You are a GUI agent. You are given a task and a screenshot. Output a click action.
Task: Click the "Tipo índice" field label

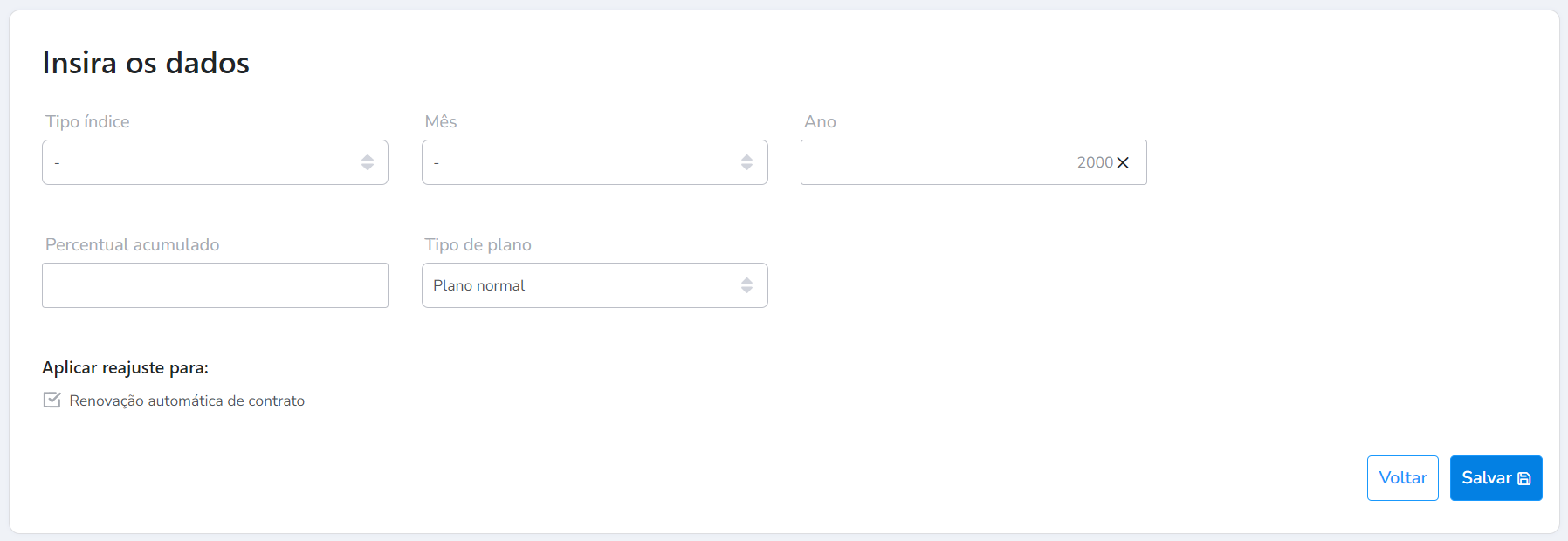point(87,122)
